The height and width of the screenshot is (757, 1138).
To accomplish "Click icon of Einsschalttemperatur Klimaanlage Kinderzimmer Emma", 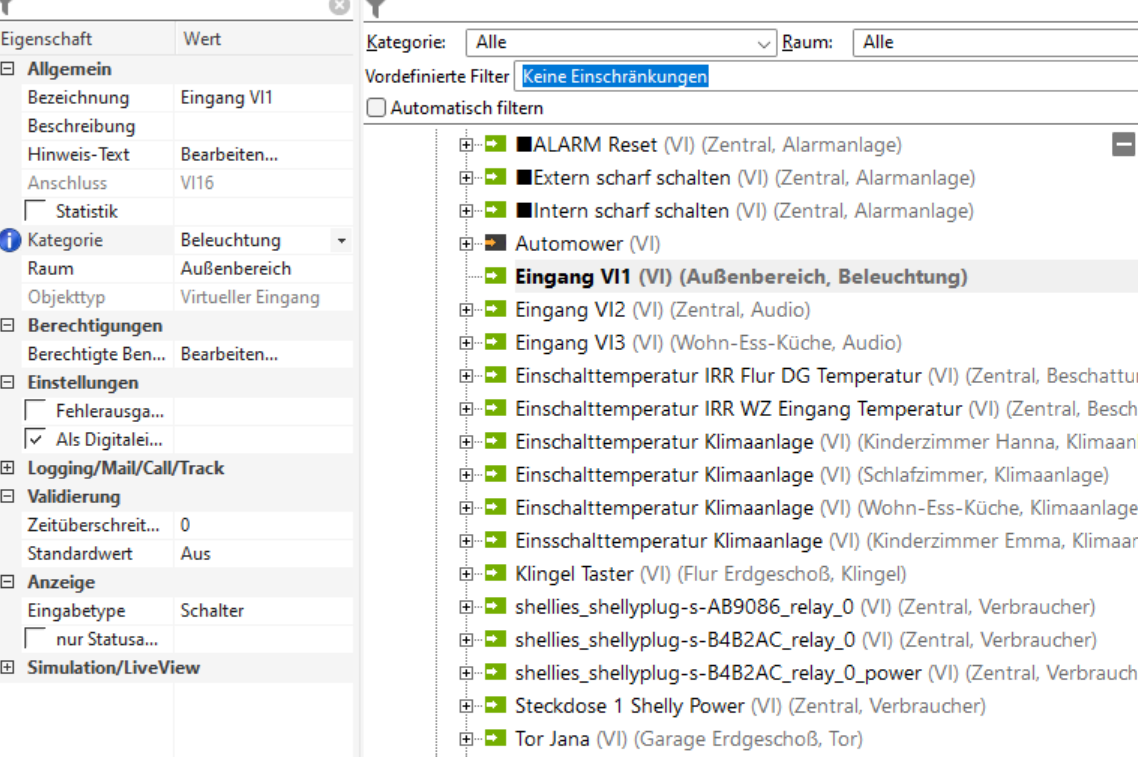I will click(496, 540).
